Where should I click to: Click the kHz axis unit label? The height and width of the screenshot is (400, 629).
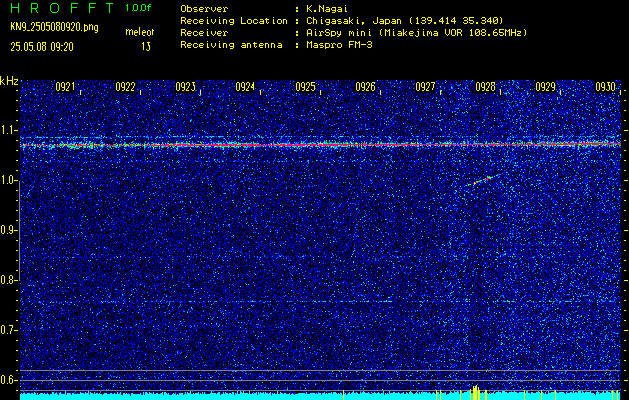(9, 81)
